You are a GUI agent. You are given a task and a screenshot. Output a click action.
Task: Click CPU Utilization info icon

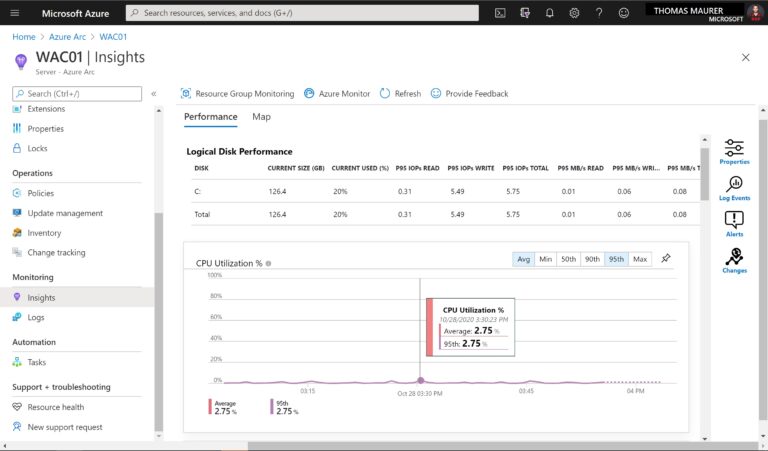tap(268, 263)
